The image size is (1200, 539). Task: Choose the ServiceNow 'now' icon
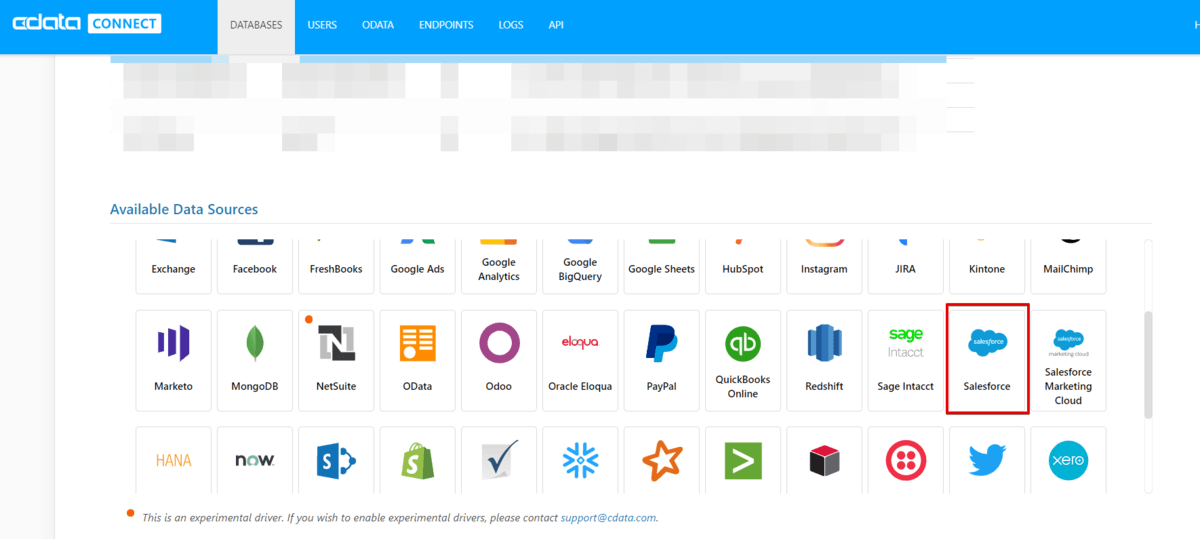click(255, 460)
